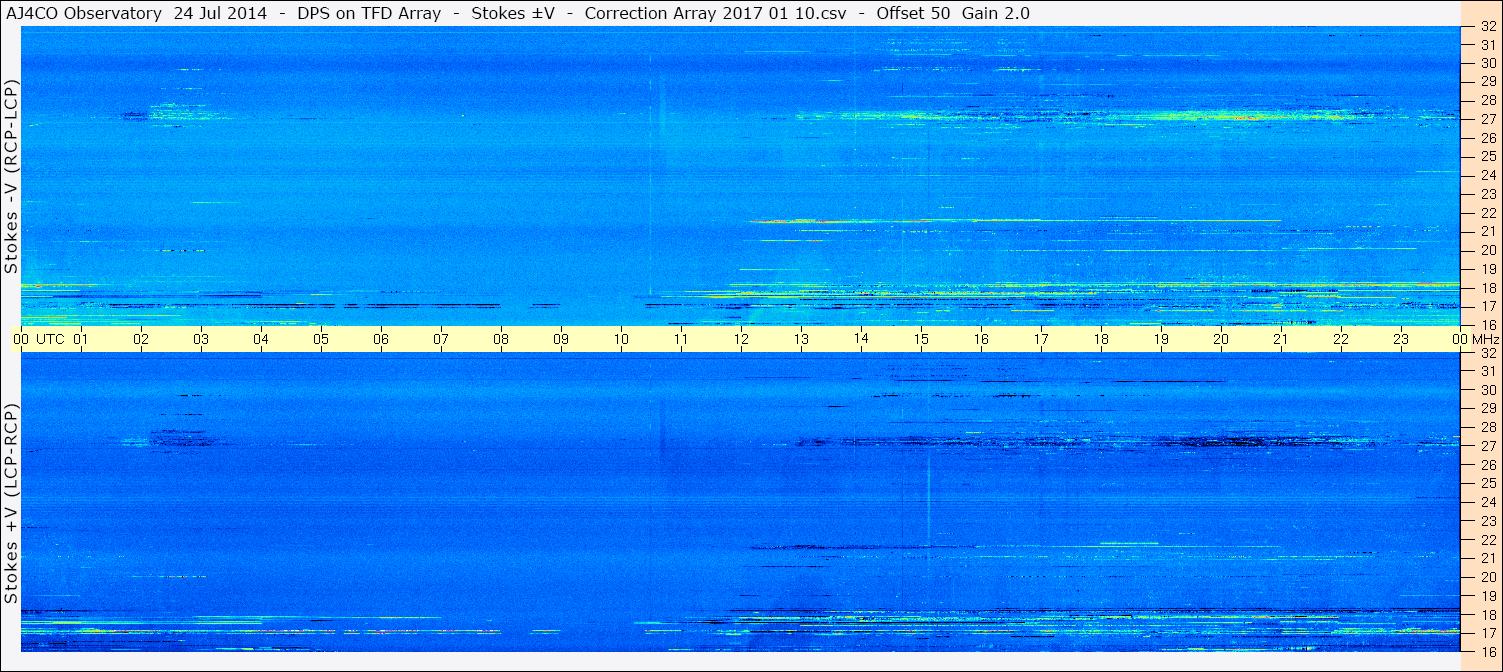
Task: Click the 26 MHz tick in Stokes +V panel
Action: [x=1487, y=465]
